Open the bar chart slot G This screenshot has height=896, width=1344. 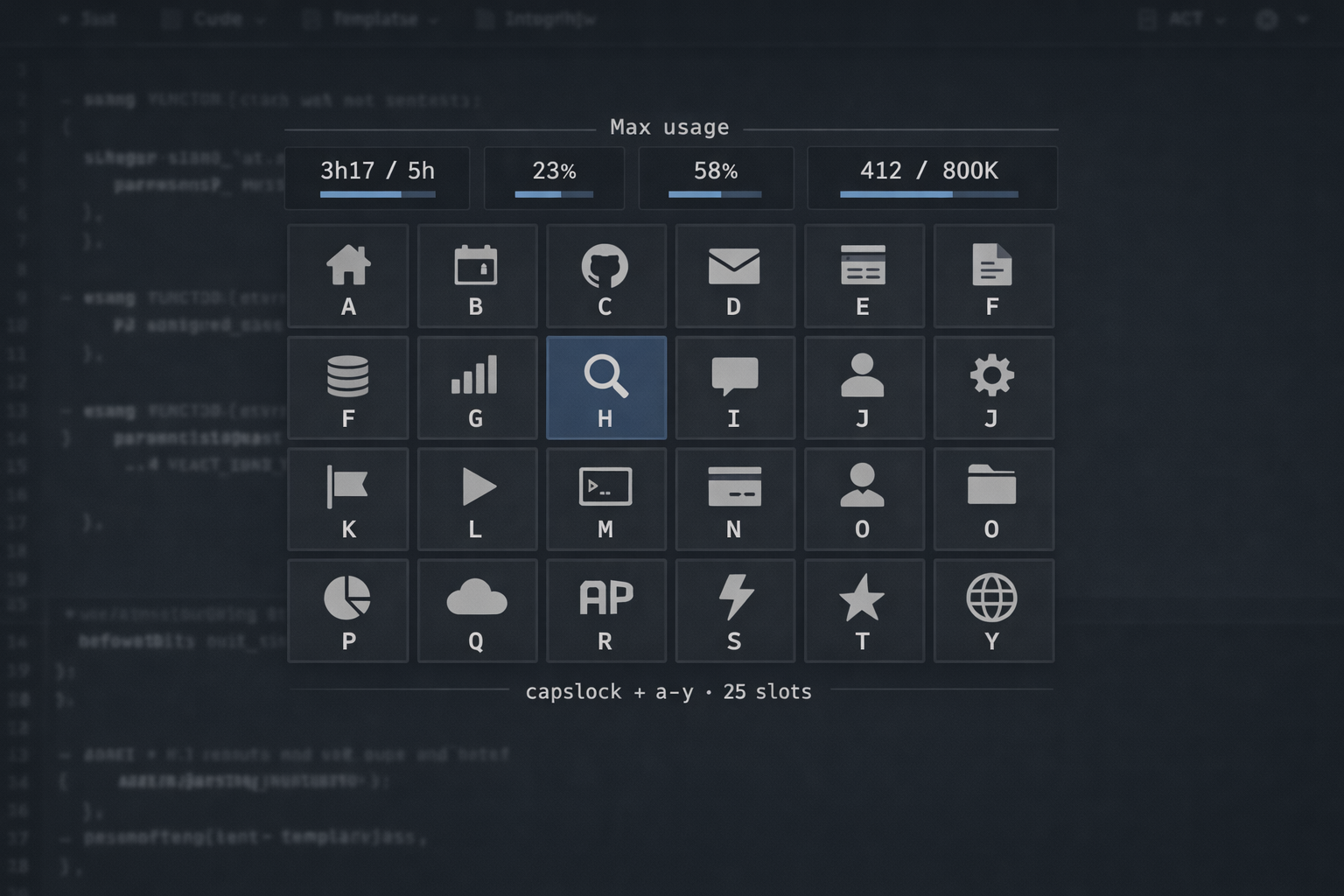click(476, 388)
